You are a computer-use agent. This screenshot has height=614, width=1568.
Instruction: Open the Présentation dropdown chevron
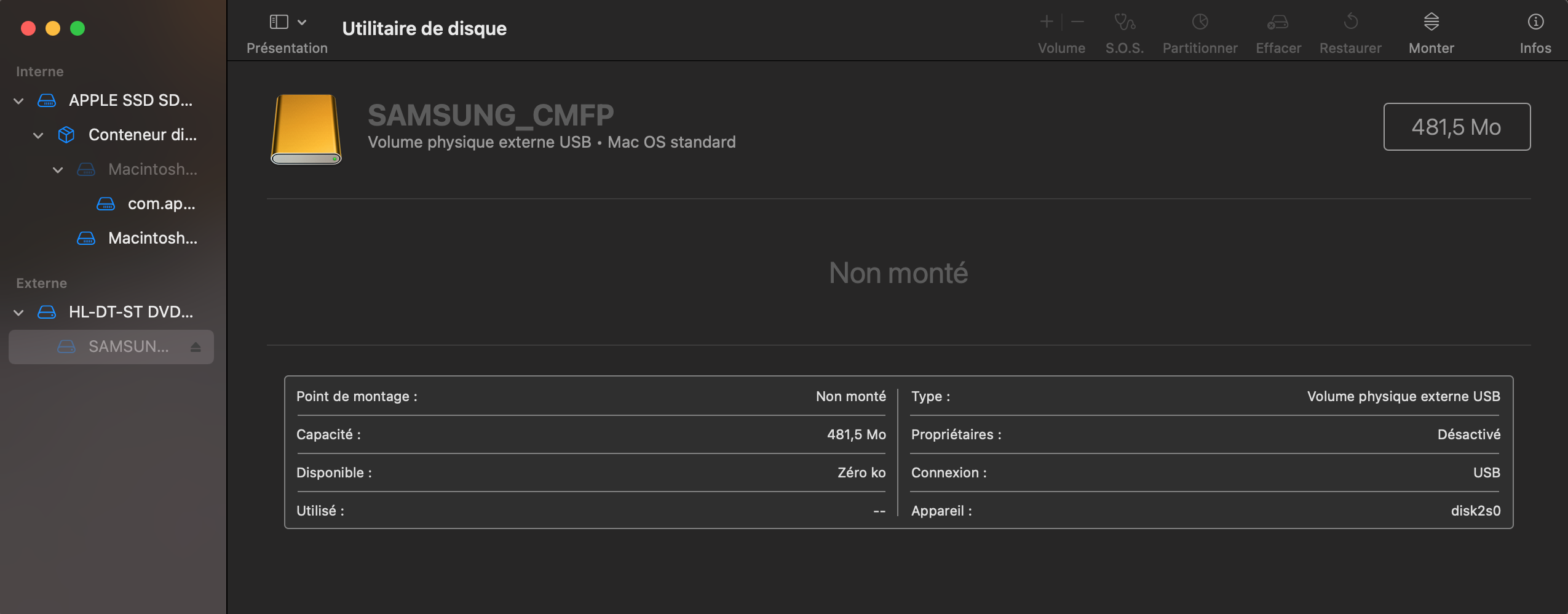click(302, 22)
